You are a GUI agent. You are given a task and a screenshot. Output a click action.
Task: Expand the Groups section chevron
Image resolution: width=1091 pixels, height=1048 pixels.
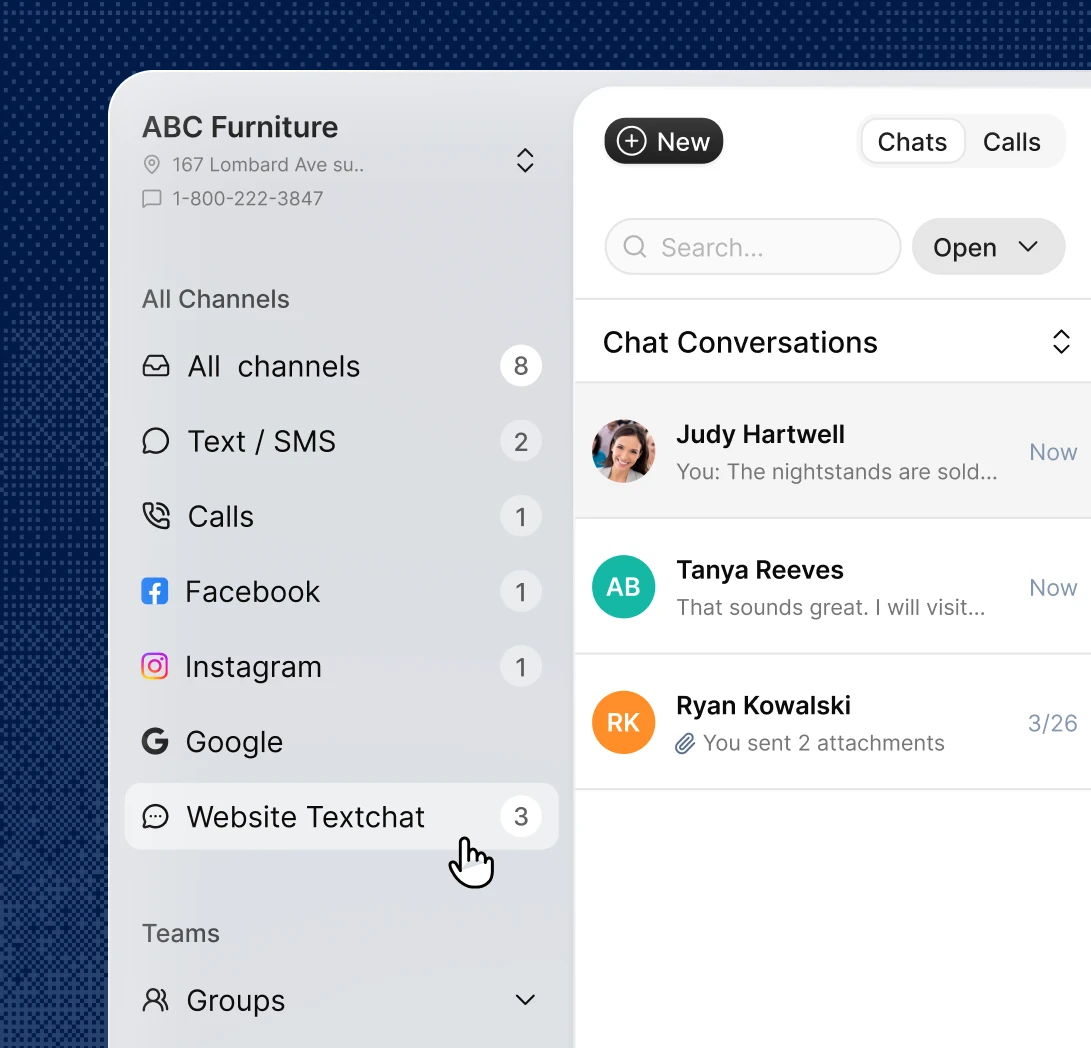525,1000
